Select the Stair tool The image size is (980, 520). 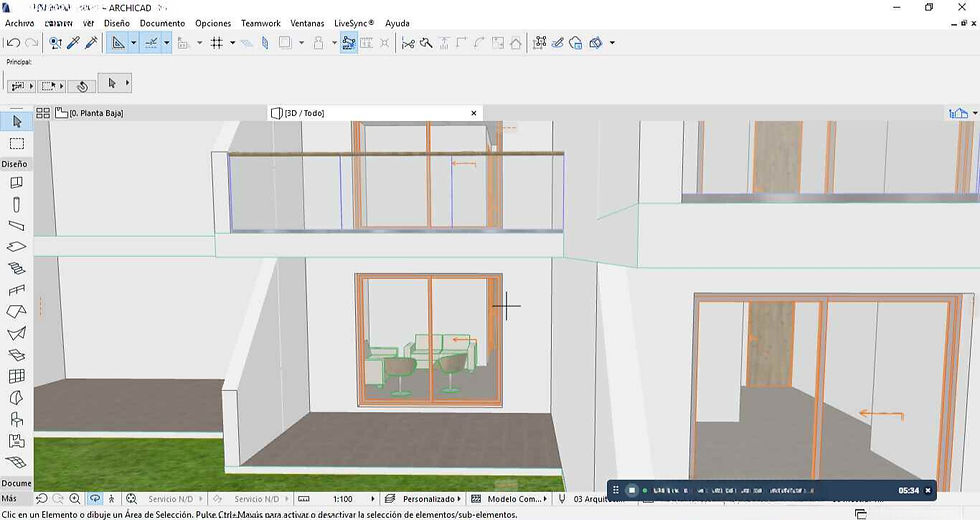(16, 268)
